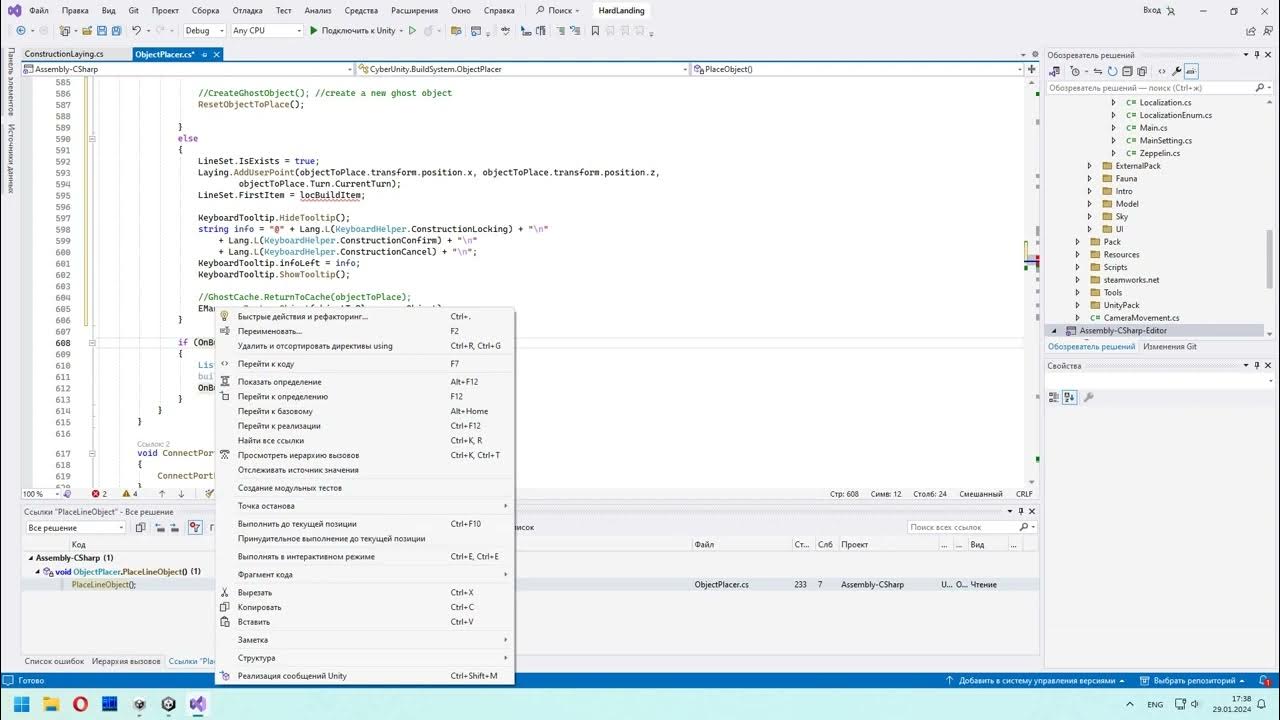The width and height of the screenshot is (1280, 720).
Task: Go to previous issue up arrow
Action: click(162, 494)
